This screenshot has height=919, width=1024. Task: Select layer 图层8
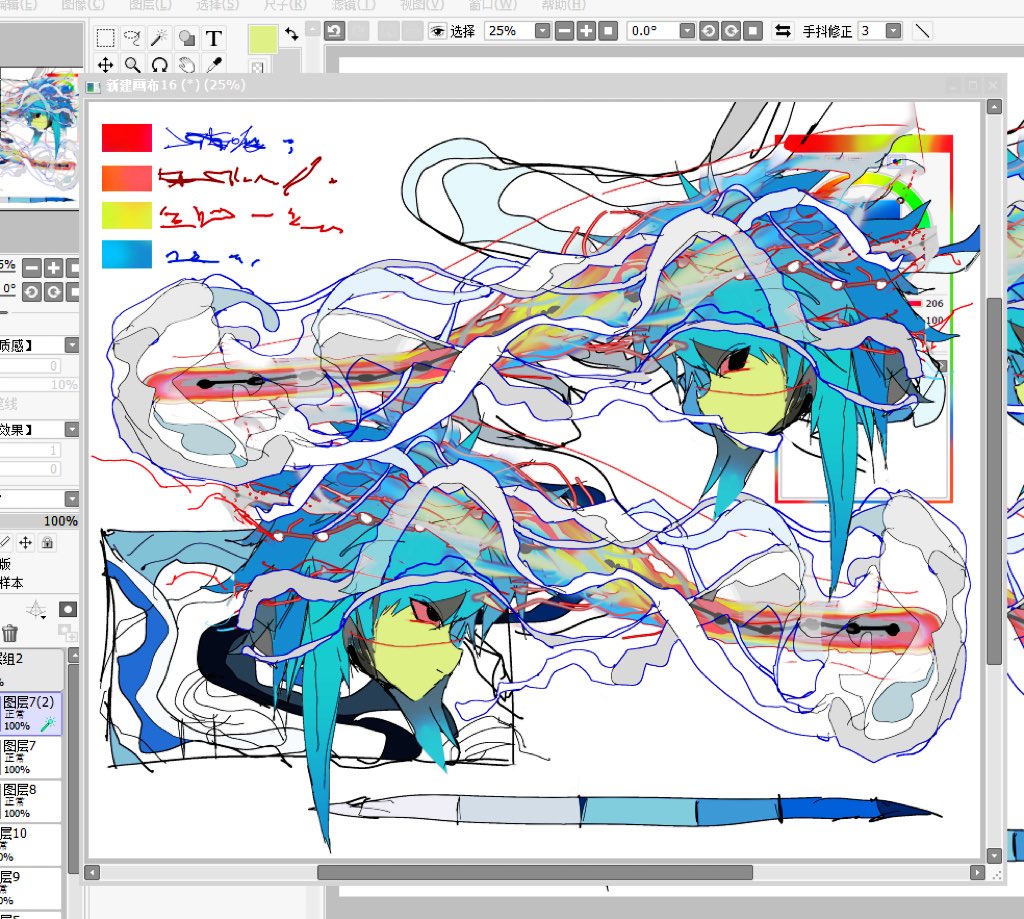pos(31,801)
